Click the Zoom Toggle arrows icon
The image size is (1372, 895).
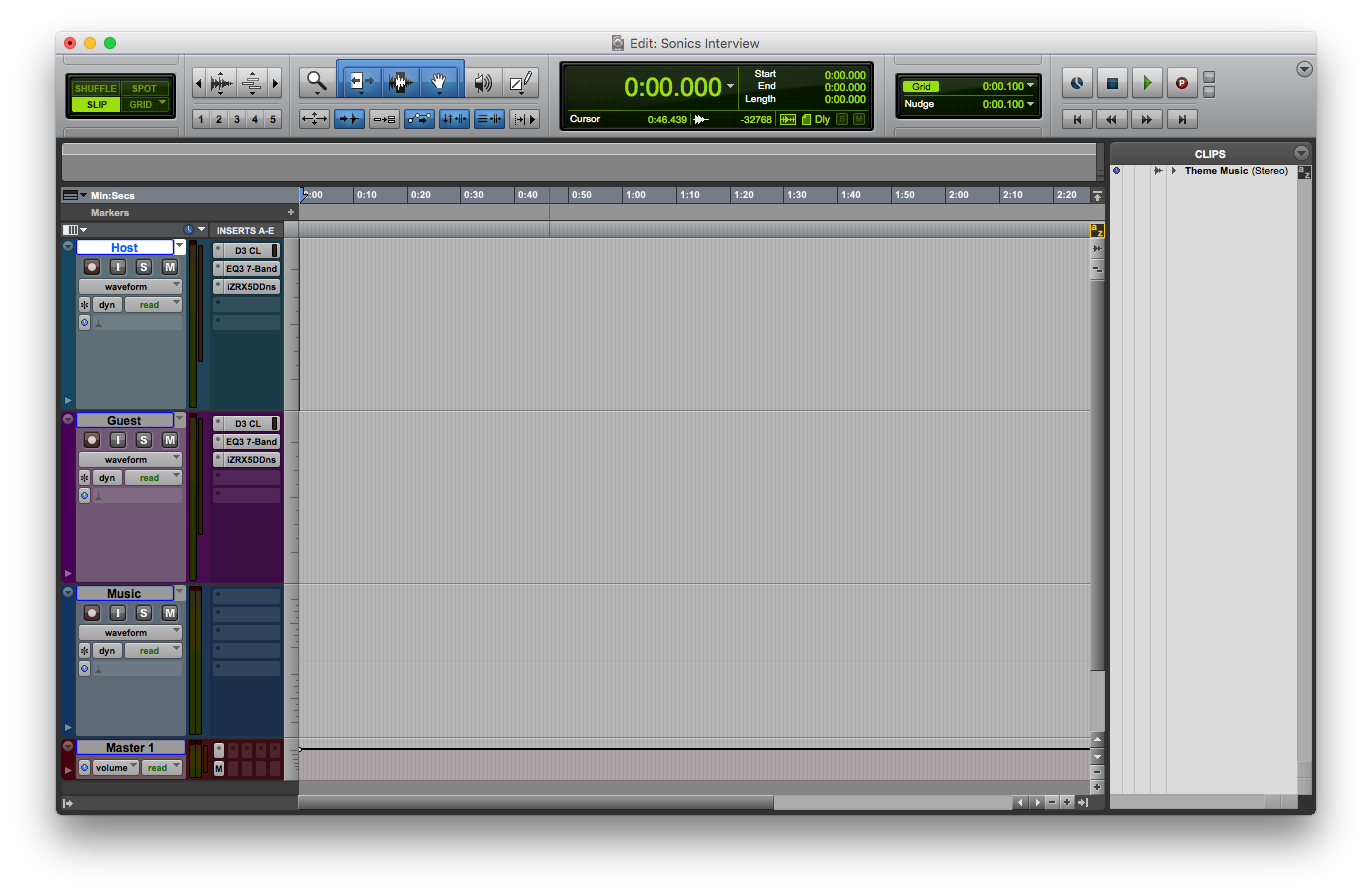coord(314,119)
